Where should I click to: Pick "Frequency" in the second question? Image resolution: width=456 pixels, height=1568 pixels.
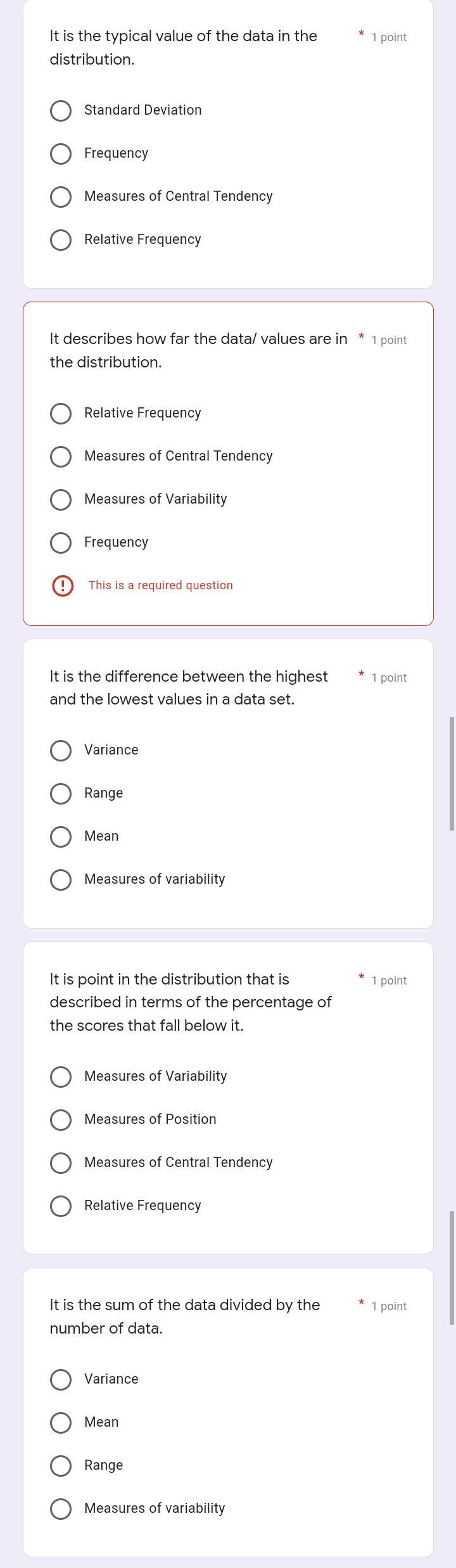click(x=61, y=543)
